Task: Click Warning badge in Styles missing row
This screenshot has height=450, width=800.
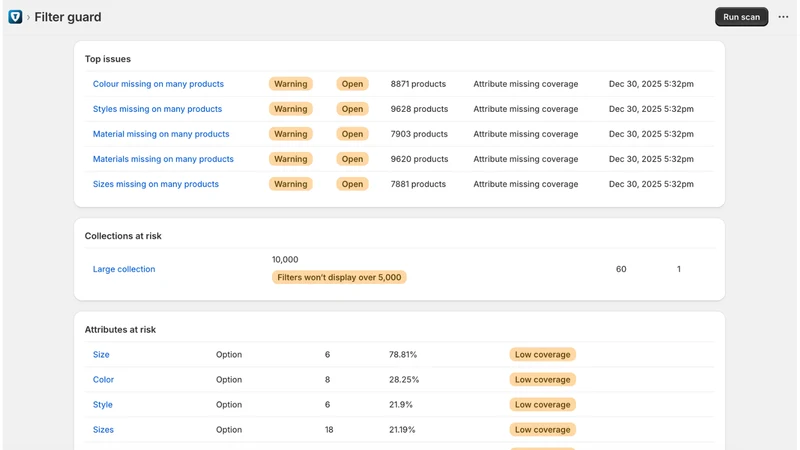Action: [291, 109]
